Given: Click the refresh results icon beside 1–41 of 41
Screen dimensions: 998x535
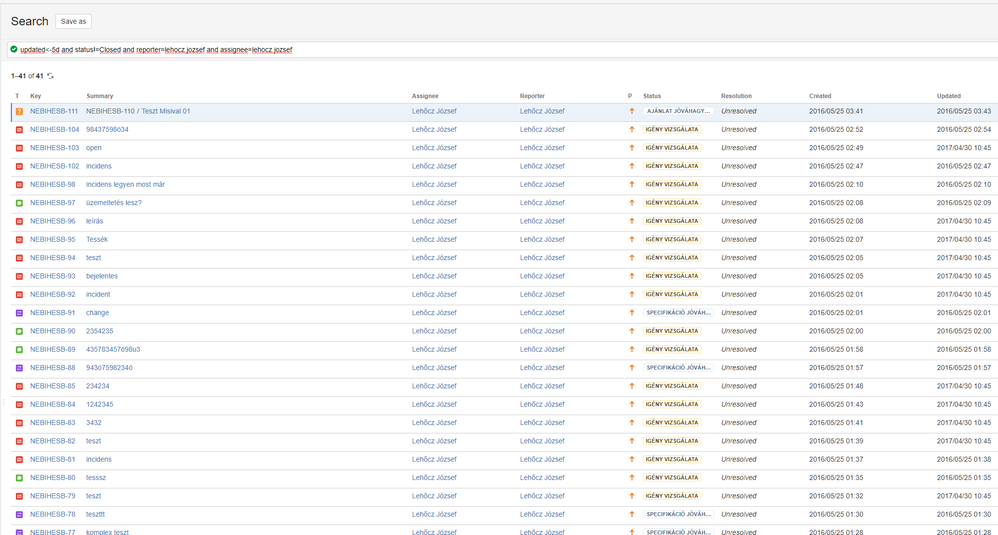Looking at the screenshot, I should pyautogui.click(x=50, y=76).
